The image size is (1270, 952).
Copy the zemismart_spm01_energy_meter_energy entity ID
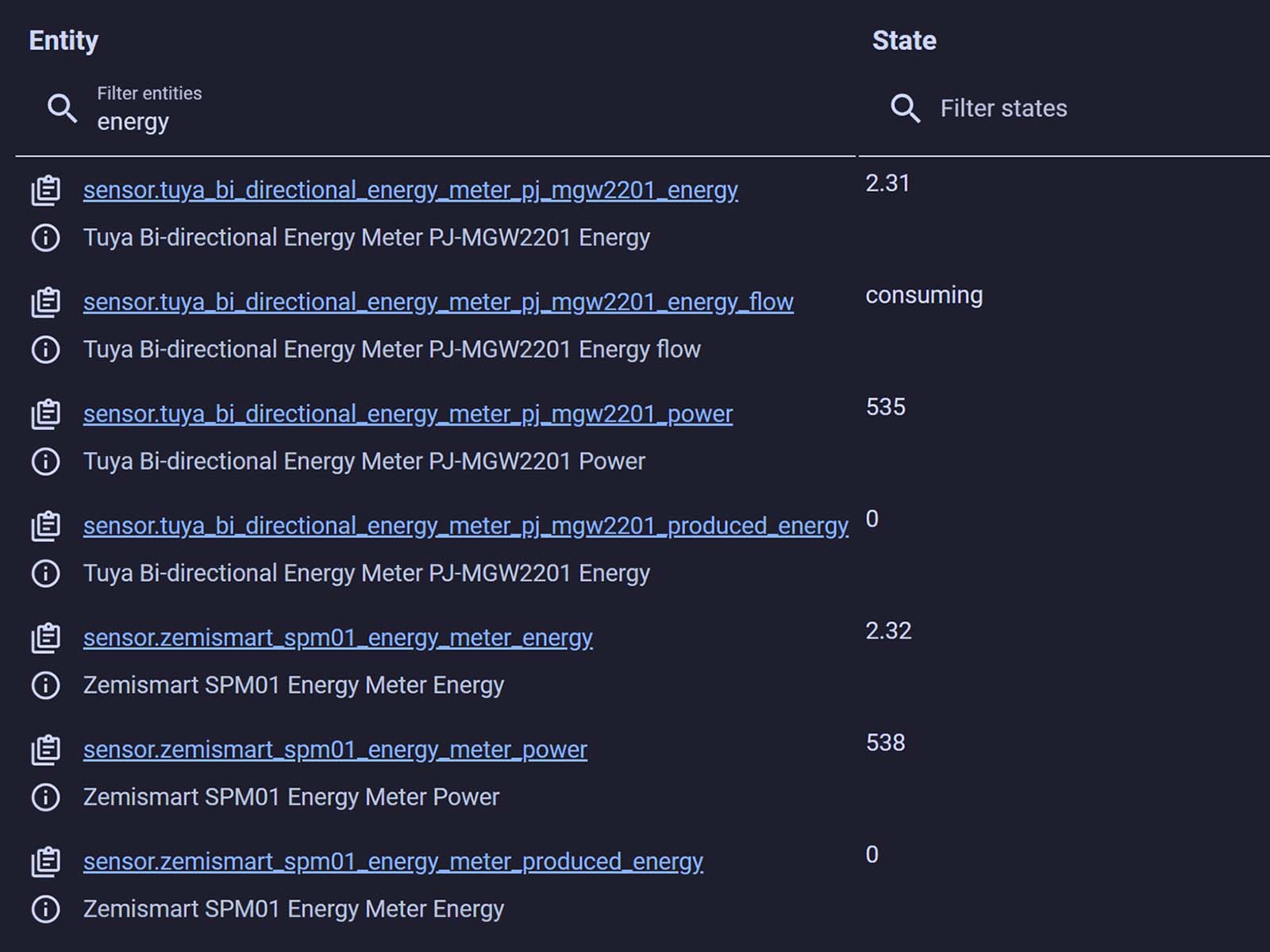pyautogui.click(x=45, y=638)
